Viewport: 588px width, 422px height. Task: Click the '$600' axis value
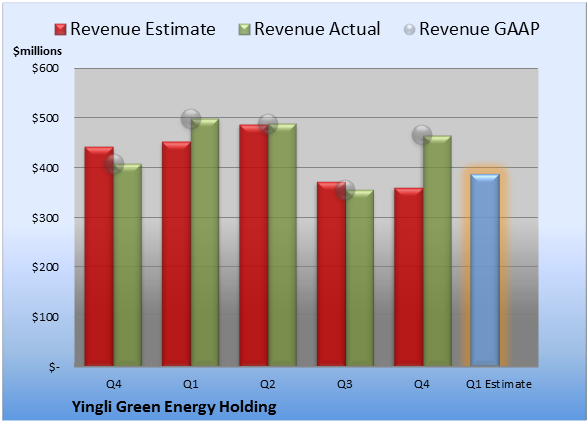click(45, 68)
